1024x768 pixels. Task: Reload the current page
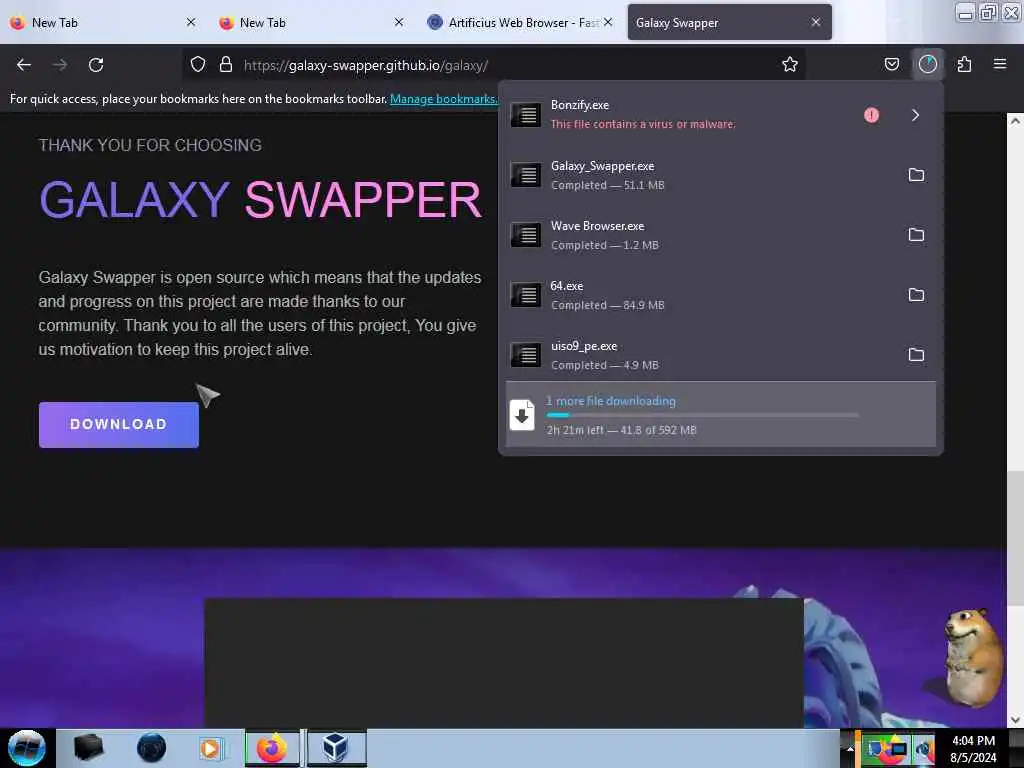pos(96,65)
